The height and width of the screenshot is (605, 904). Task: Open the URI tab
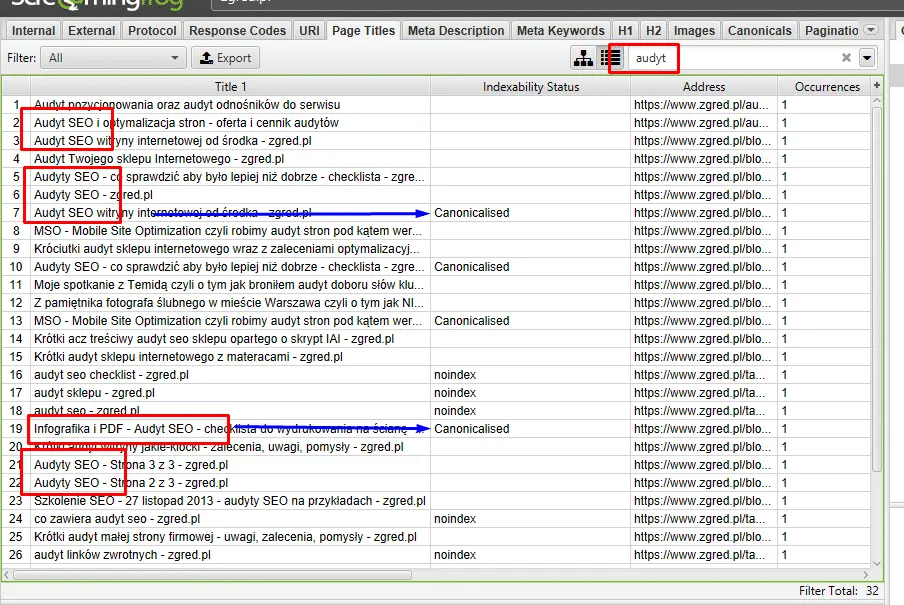point(309,31)
